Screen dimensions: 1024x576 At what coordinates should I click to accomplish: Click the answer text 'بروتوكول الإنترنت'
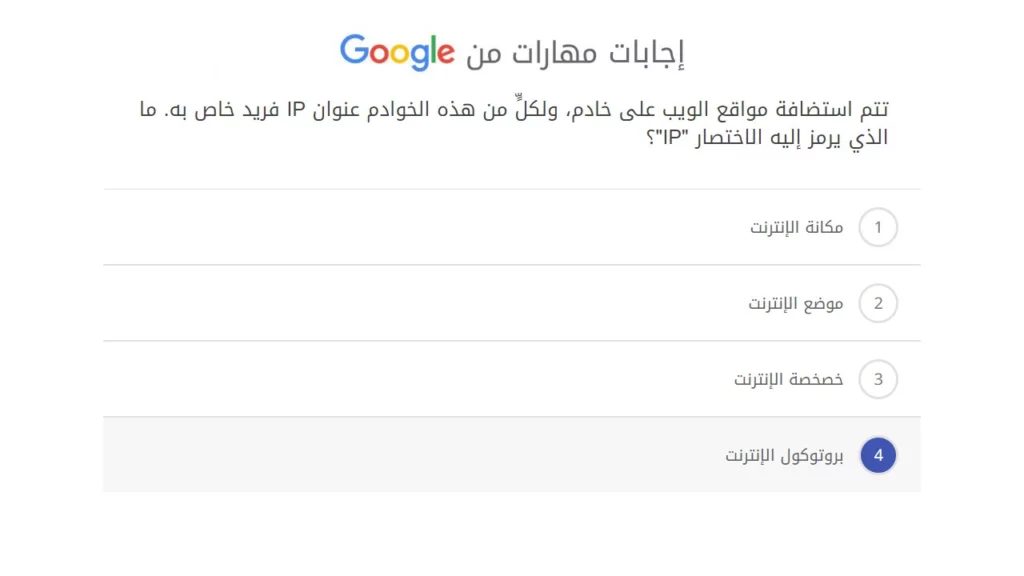[785, 455]
